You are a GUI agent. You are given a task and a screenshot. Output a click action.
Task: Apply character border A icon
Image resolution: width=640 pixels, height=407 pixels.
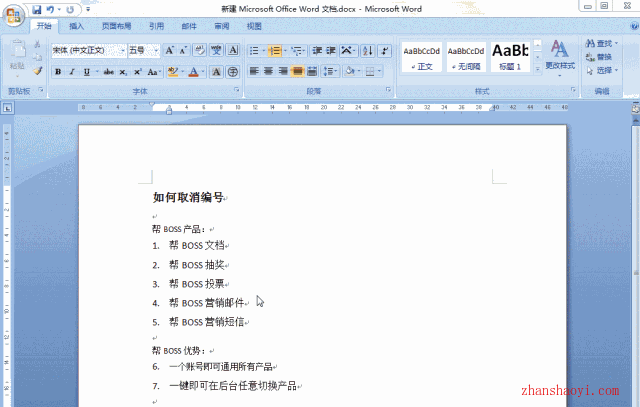pyautogui.click(x=233, y=51)
